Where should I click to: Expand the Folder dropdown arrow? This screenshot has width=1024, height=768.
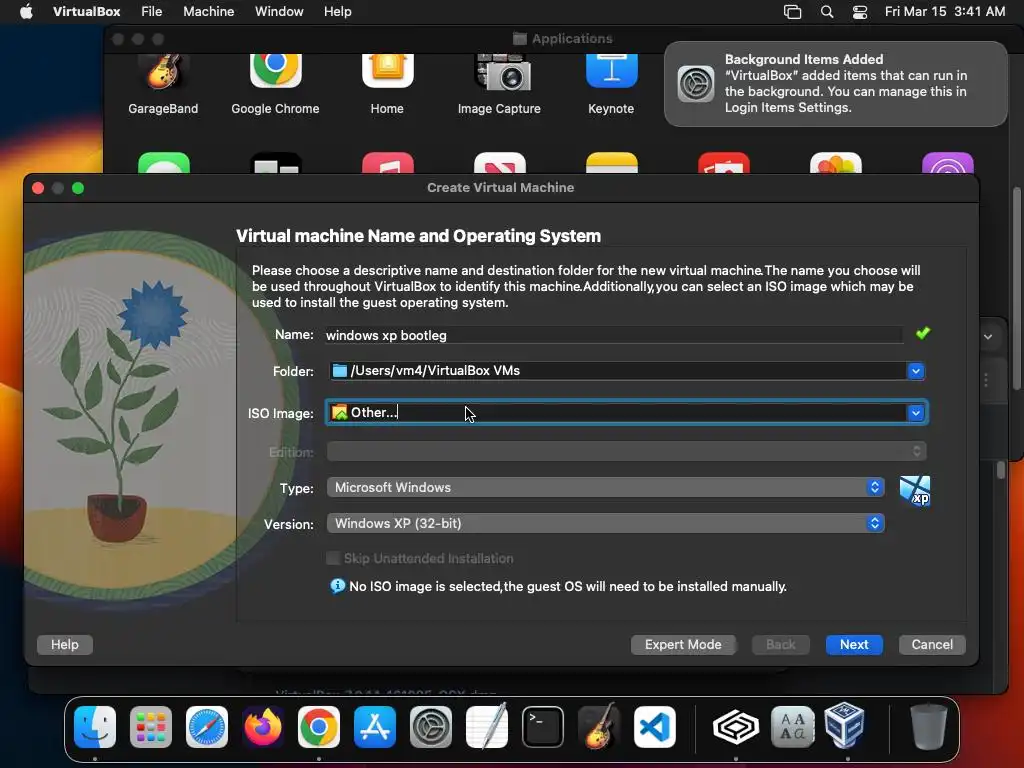click(916, 371)
